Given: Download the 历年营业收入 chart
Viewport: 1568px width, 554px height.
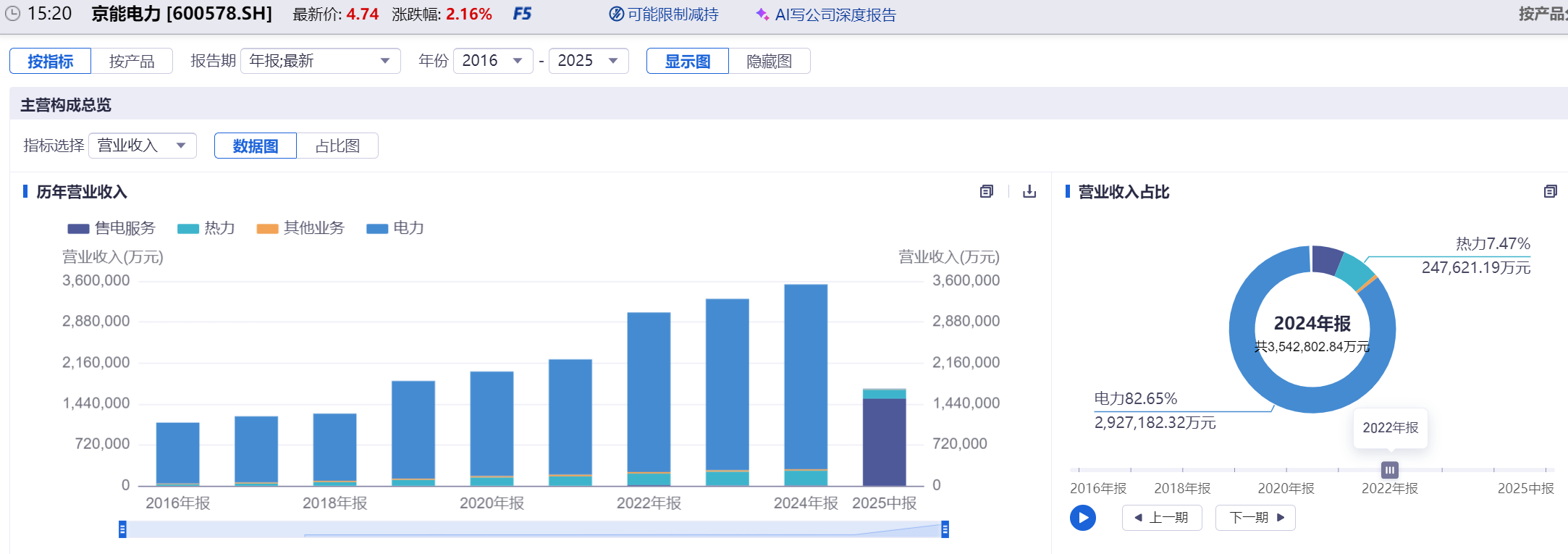Looking at the screenshot, I should [1029, 191].
